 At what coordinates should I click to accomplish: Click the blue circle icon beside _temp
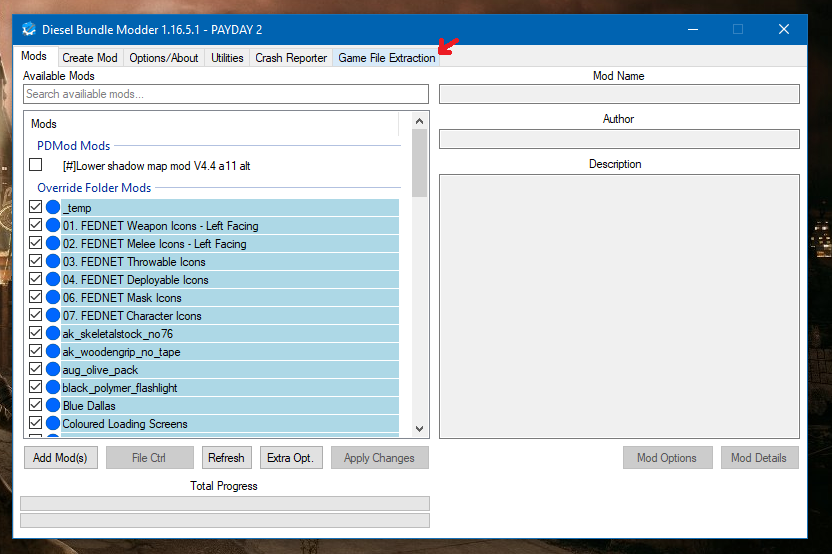[53, 207]
